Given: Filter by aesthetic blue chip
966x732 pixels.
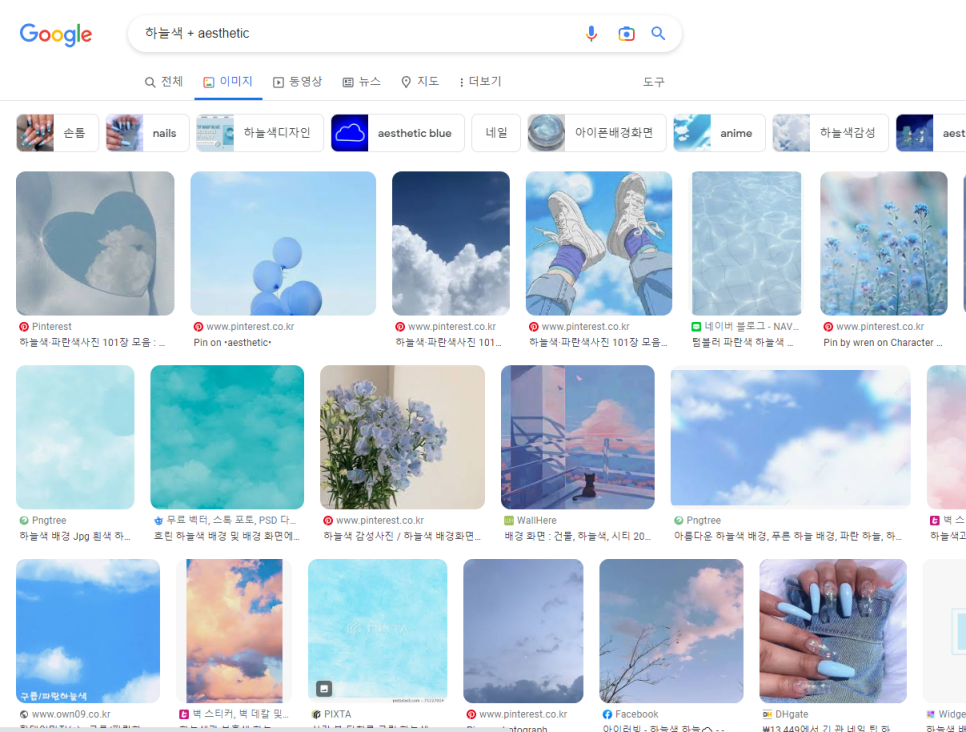Looking at the screenshot, I should click(397, 133).
